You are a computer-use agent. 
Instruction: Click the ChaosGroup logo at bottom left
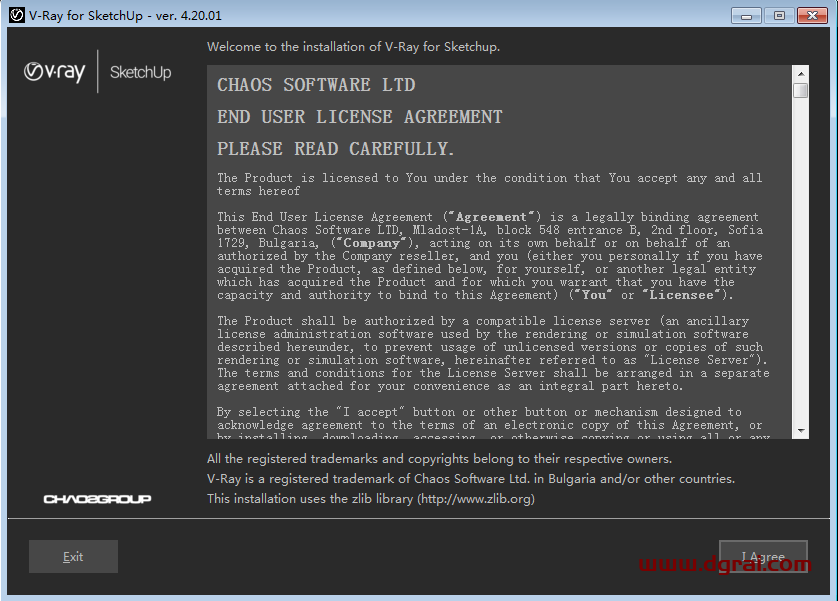97,498
